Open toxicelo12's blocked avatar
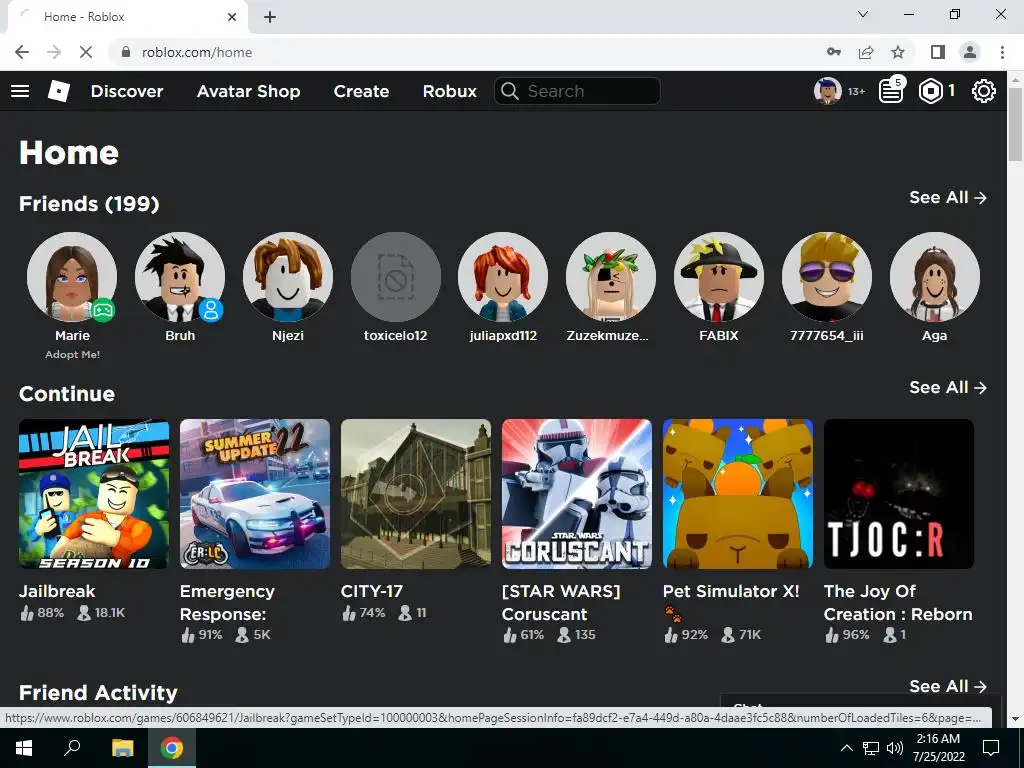 click(396, 277)
